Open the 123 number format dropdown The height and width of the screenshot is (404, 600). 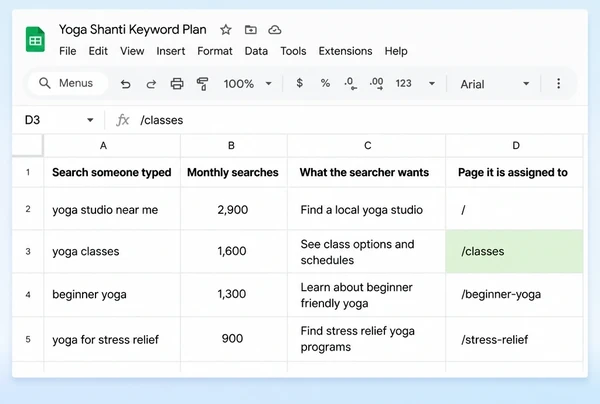click(416, 83)
